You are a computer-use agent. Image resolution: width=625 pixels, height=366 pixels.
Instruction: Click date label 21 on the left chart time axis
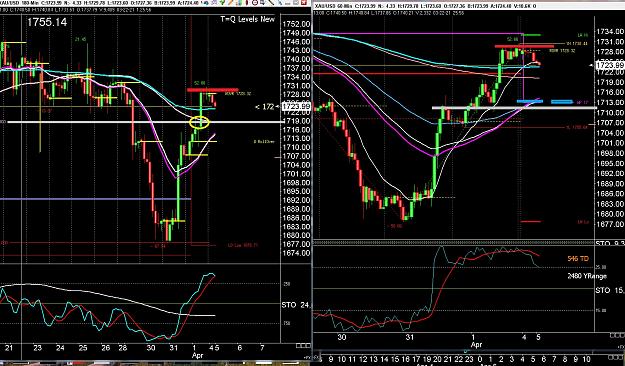tap(8, 348)
